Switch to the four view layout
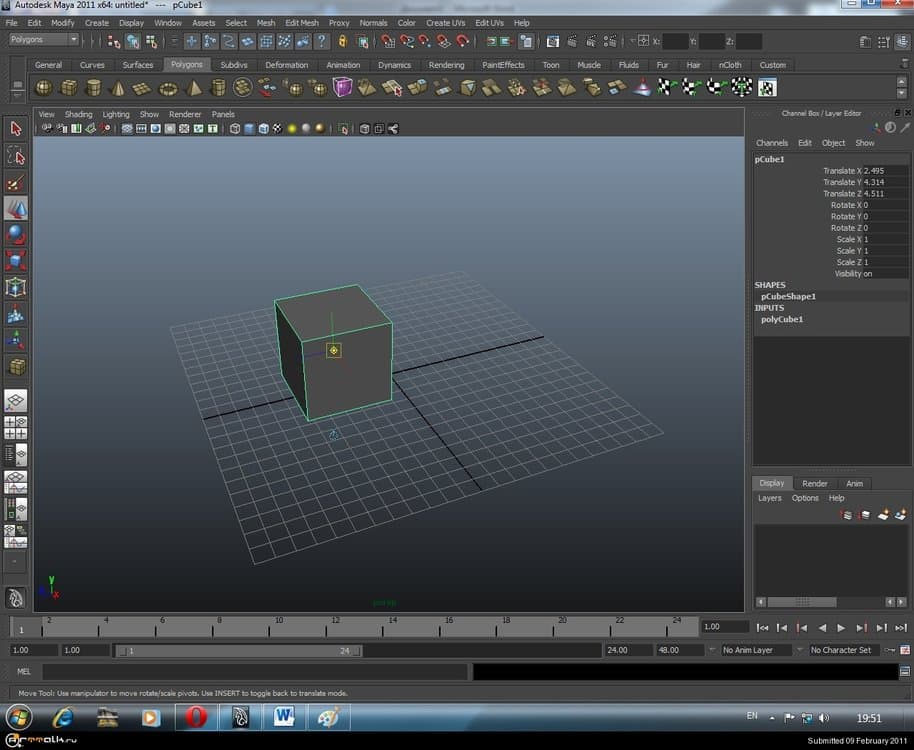This screenshot has width=914, height=750. click(x=16, y=428)
